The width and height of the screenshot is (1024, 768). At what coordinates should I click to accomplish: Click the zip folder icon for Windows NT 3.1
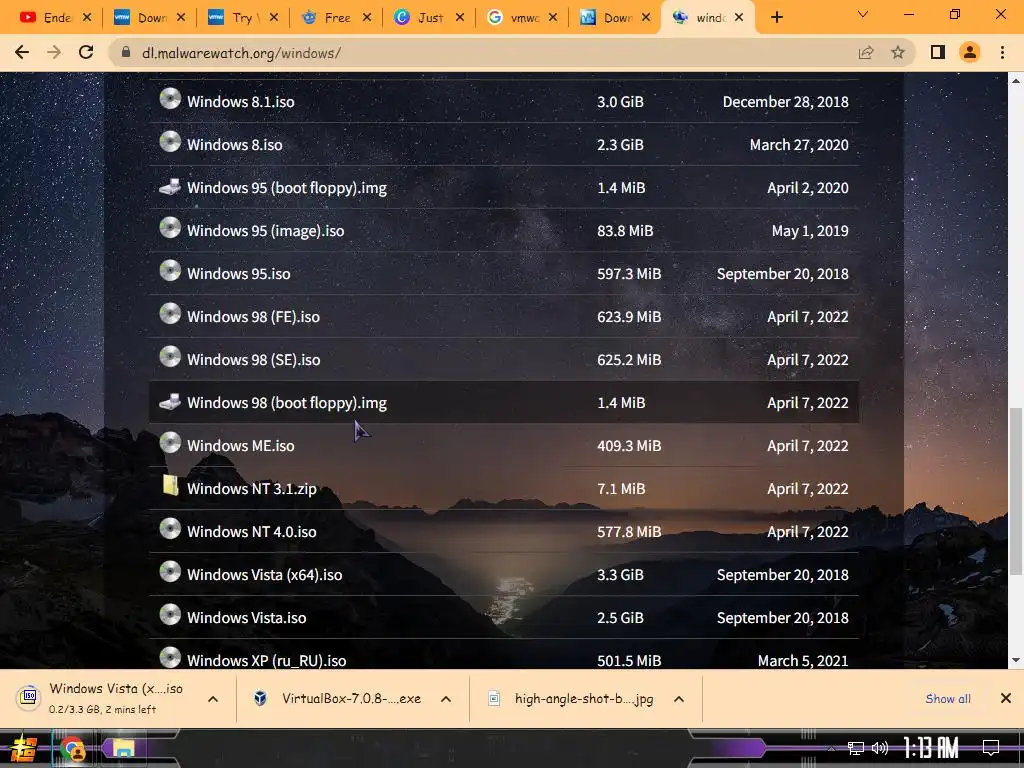(170, 486)
